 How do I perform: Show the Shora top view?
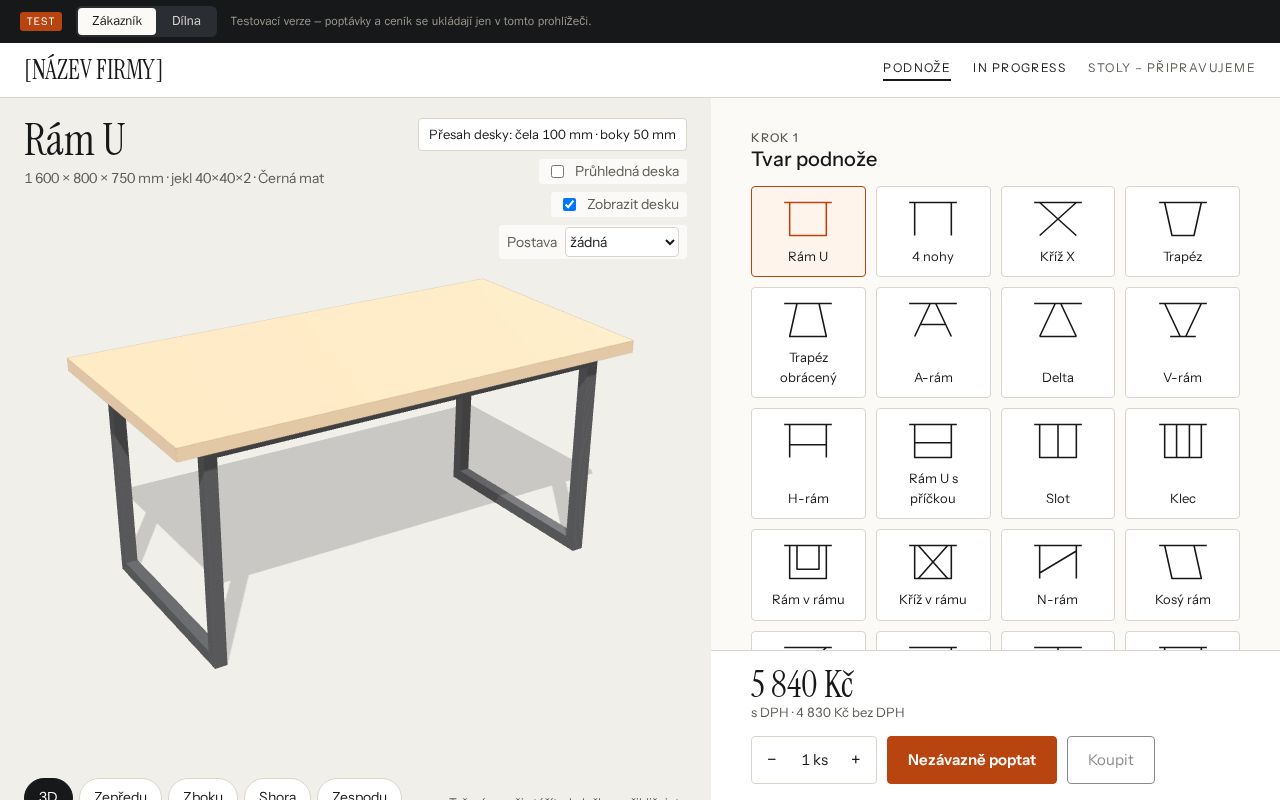(x=277, y=790)
